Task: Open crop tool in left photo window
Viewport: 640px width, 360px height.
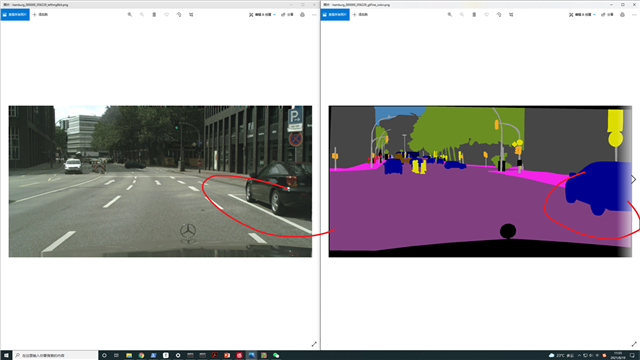Action: (x=191, y=15)
